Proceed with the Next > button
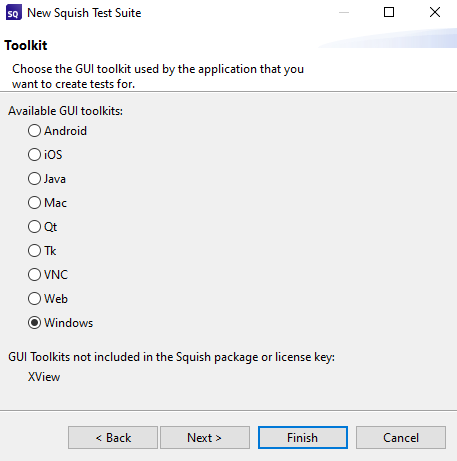This screenshot has height=461, width=457. click(x=205, y=438)
